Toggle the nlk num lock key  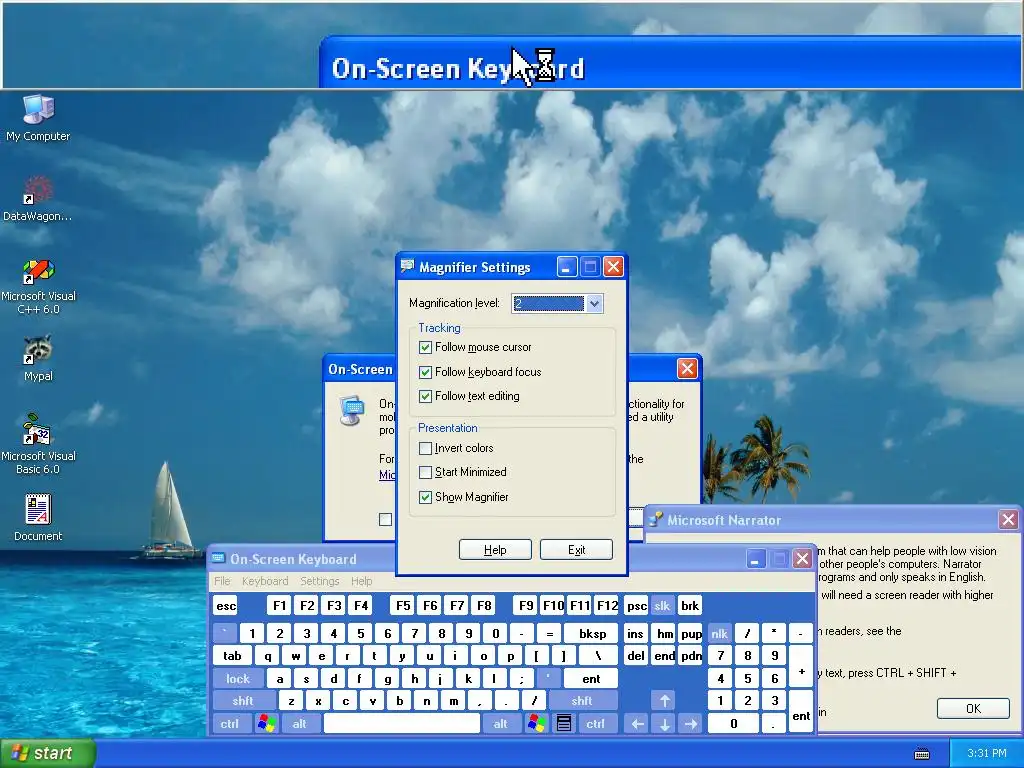click(719, 633)
